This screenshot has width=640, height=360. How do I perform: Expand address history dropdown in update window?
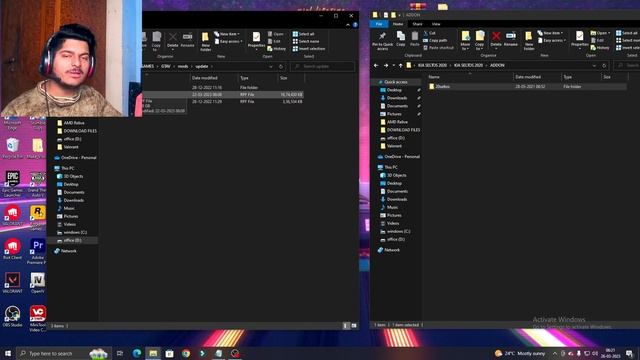tap(271, 66)
